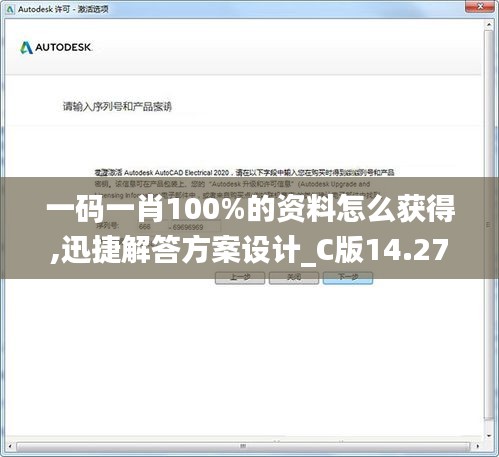The image size is (499, 457).
Task: Go back with the 上一步 button
Action: (x=240, y=278)
